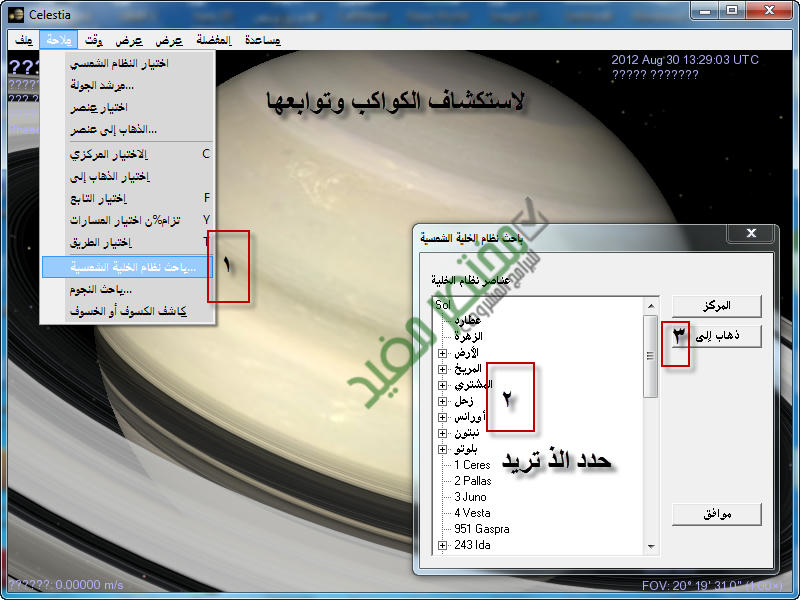Viewport: 800px width, 600px height.
Task: Choose اختيار التابع (F) menu entry
Action: 127,198
